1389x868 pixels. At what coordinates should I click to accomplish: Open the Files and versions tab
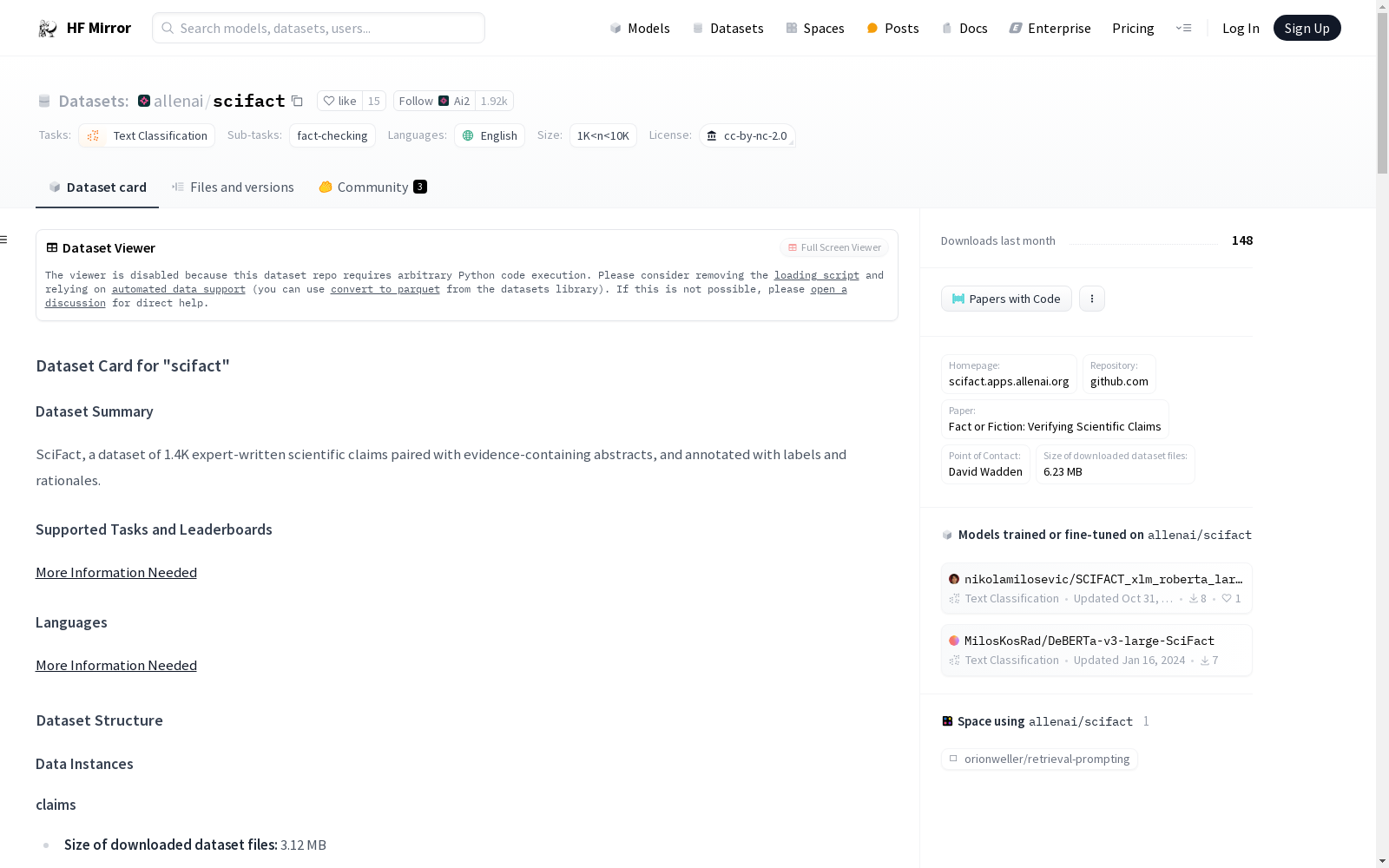coord(233,187)
